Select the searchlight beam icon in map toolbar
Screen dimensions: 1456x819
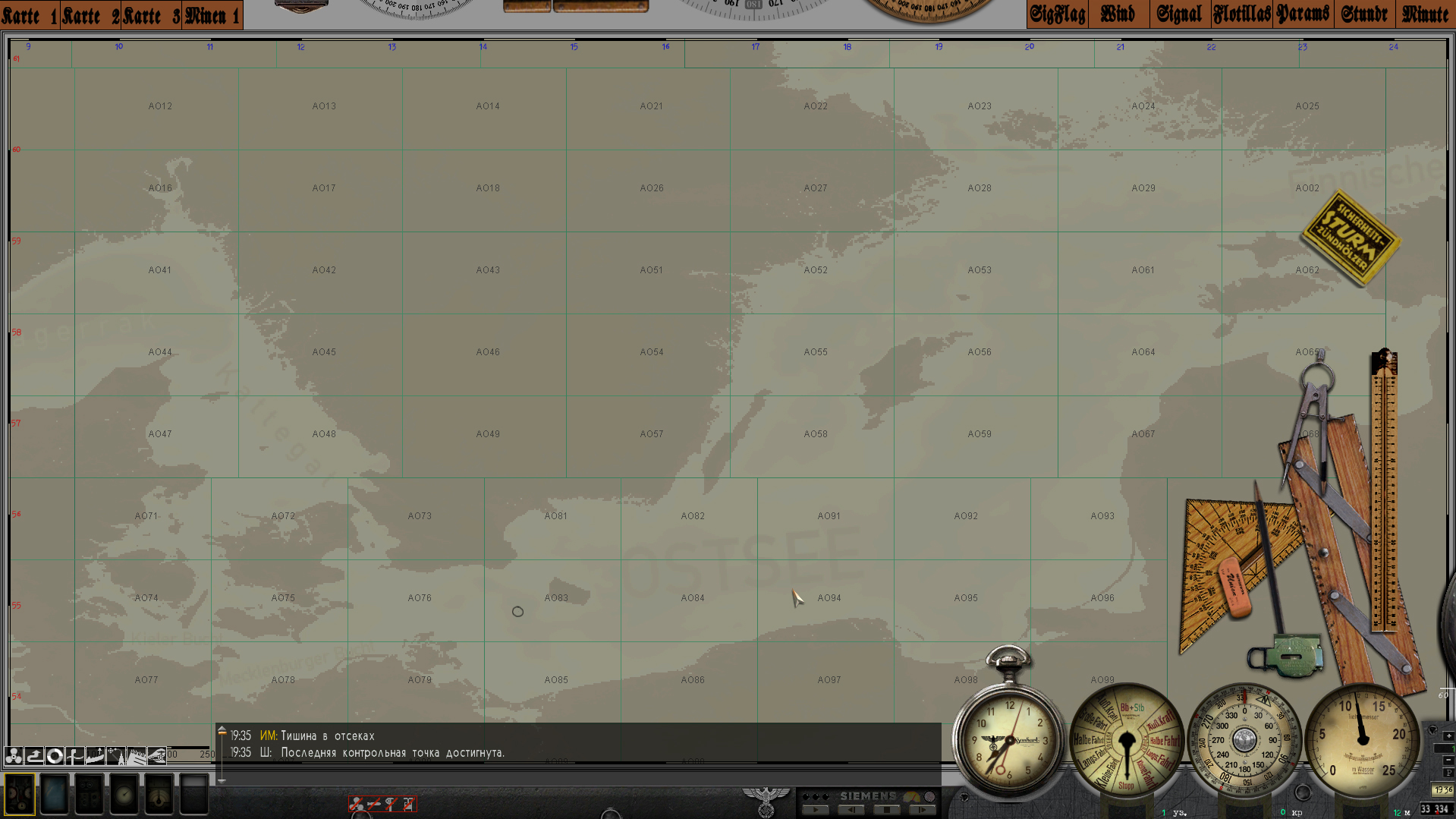[x=116, y=755]
